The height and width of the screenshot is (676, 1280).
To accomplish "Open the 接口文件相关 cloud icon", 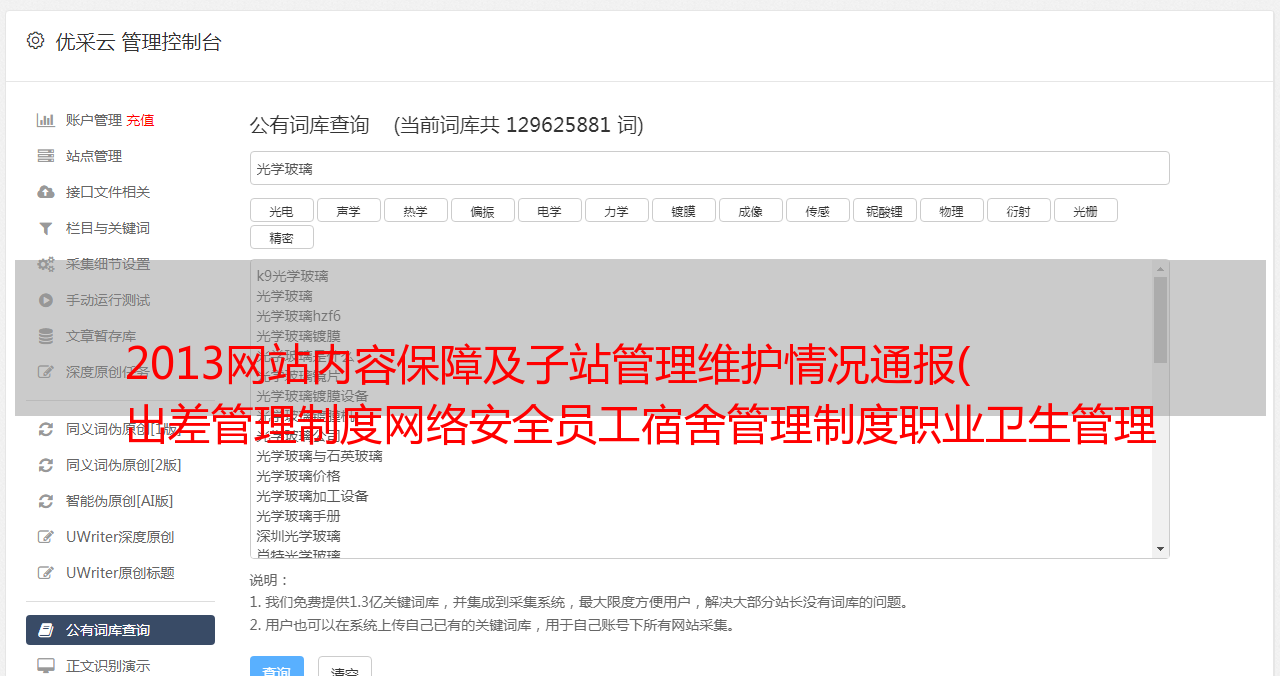I will pyautogui.click(x=46, y=192).
